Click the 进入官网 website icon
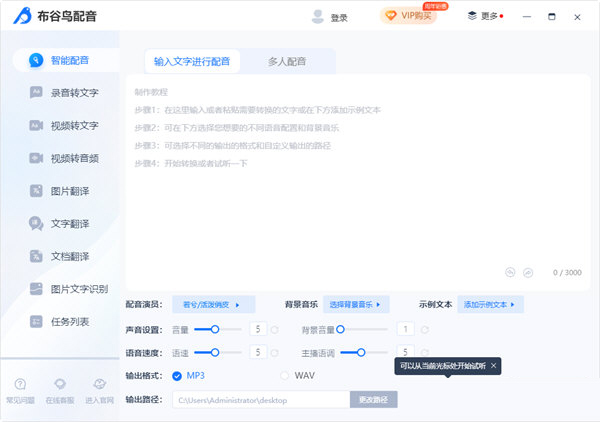Viewport: 600px width, 422px height. (98, 388)
